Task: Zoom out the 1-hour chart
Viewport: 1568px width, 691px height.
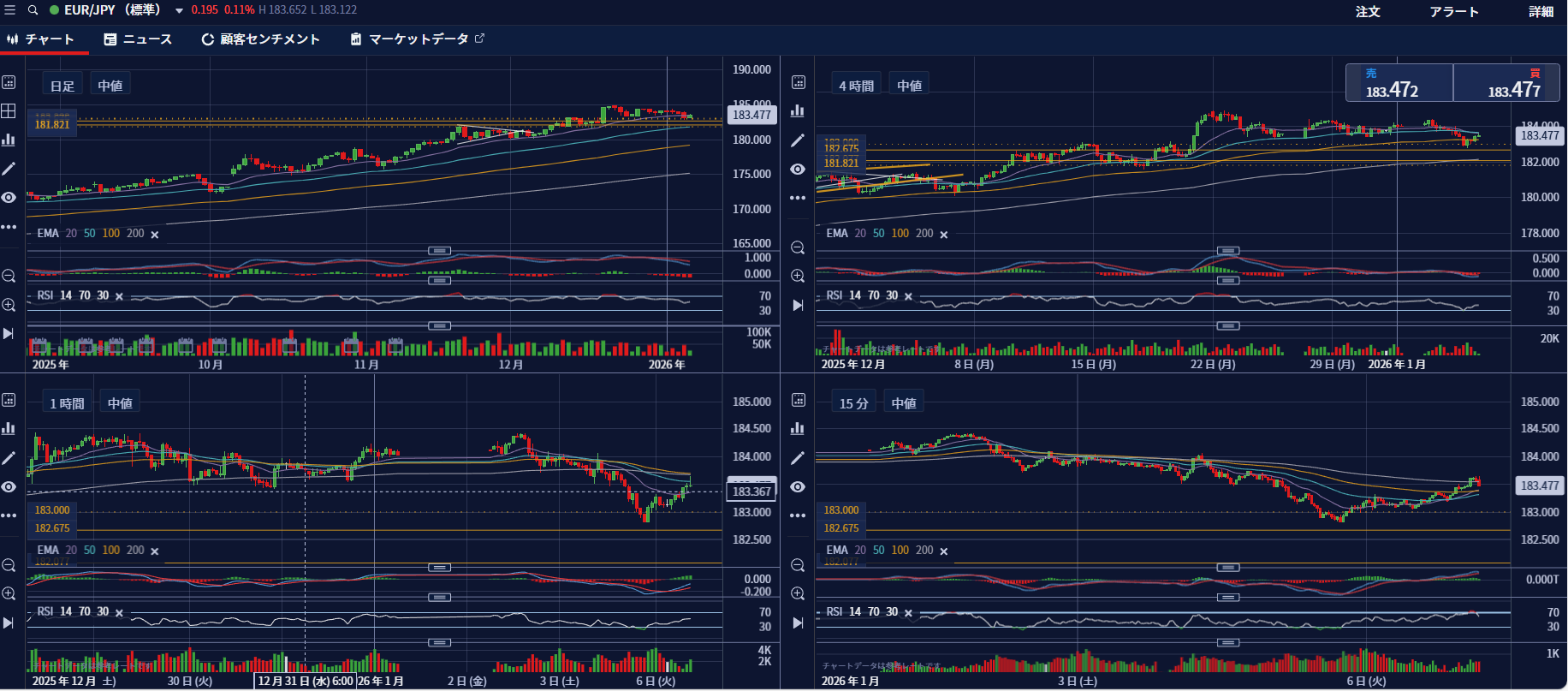Action: [9, 565]
